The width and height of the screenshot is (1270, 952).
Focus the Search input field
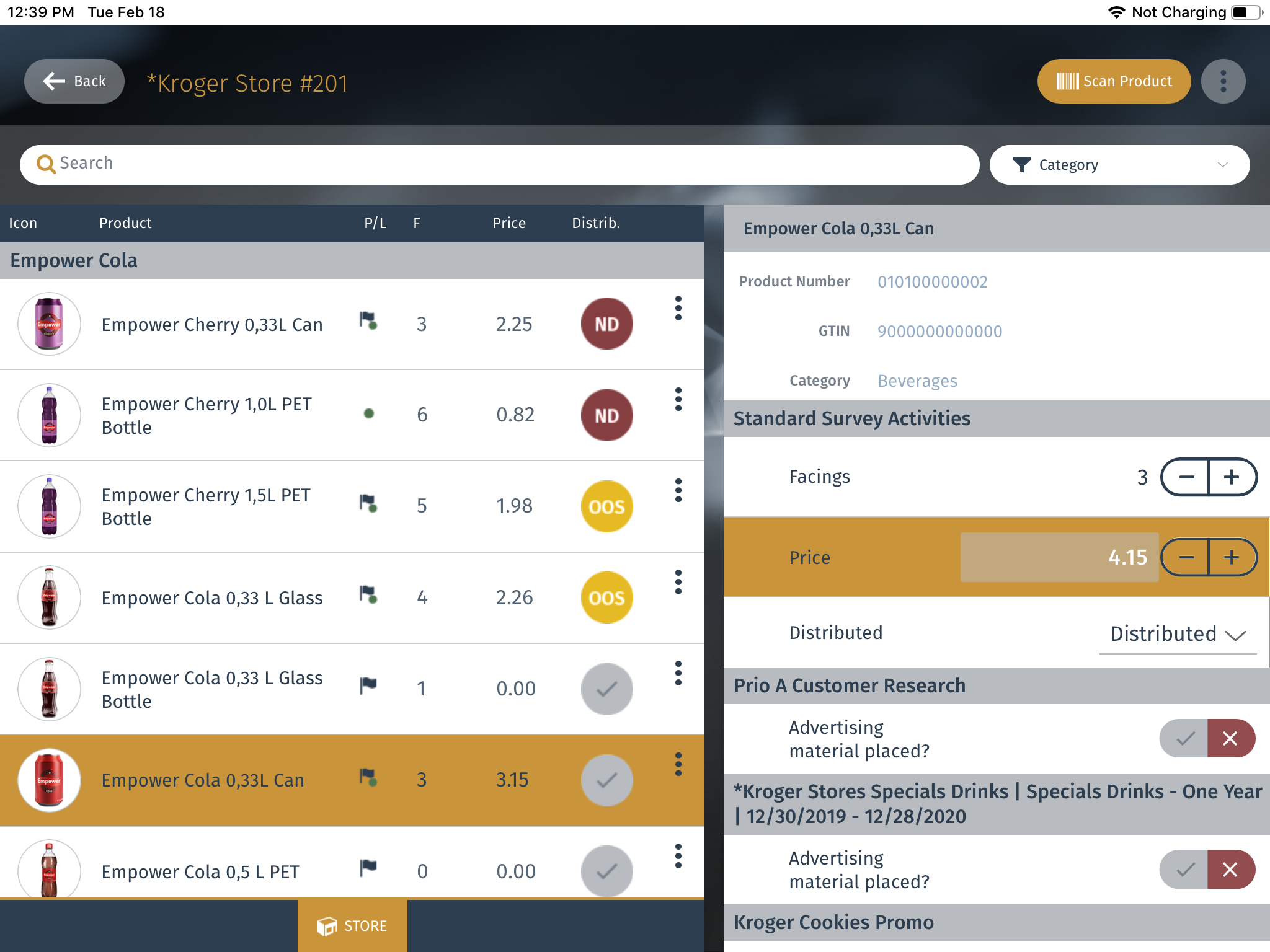click(499, 164)
